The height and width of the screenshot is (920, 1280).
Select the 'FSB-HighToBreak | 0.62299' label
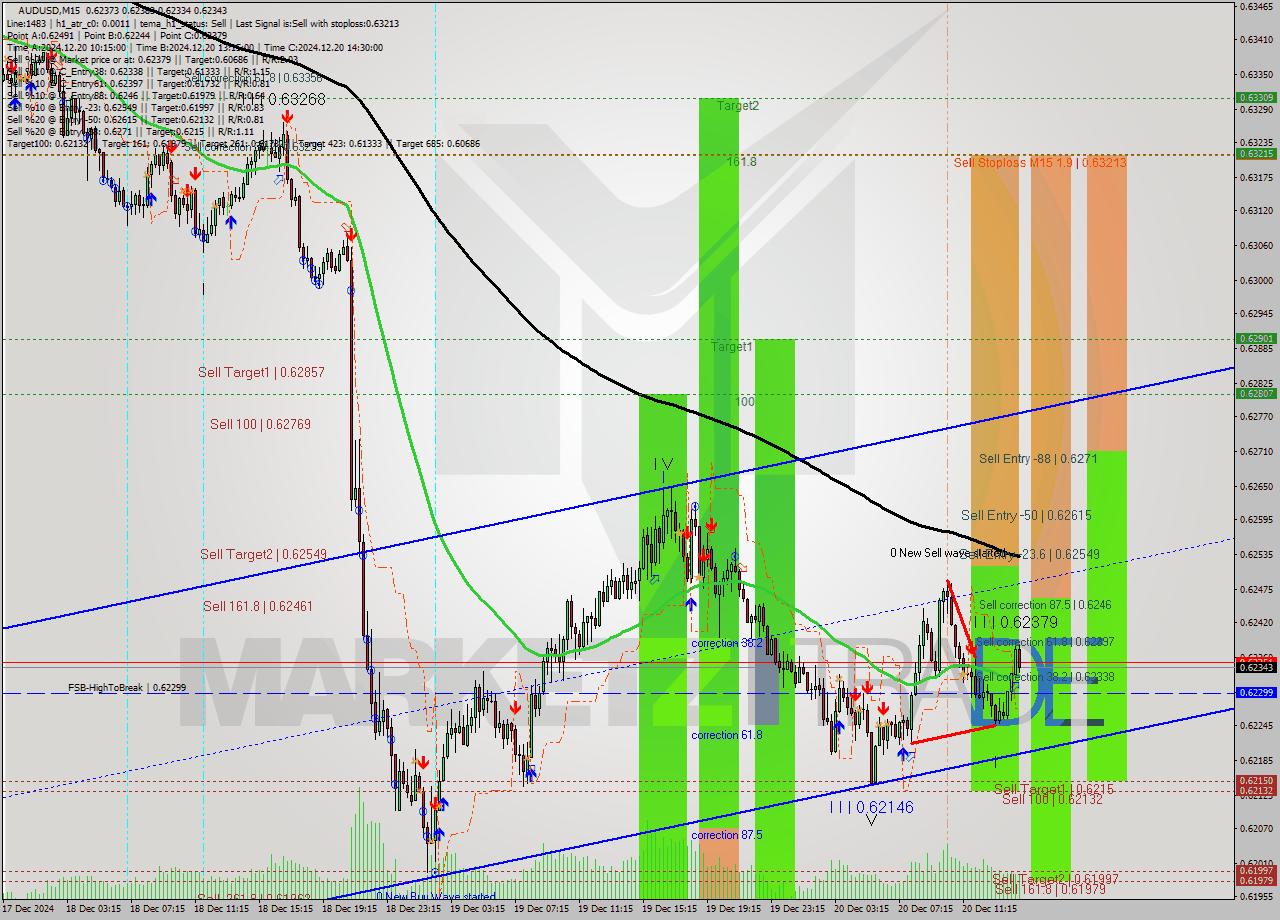127,688
